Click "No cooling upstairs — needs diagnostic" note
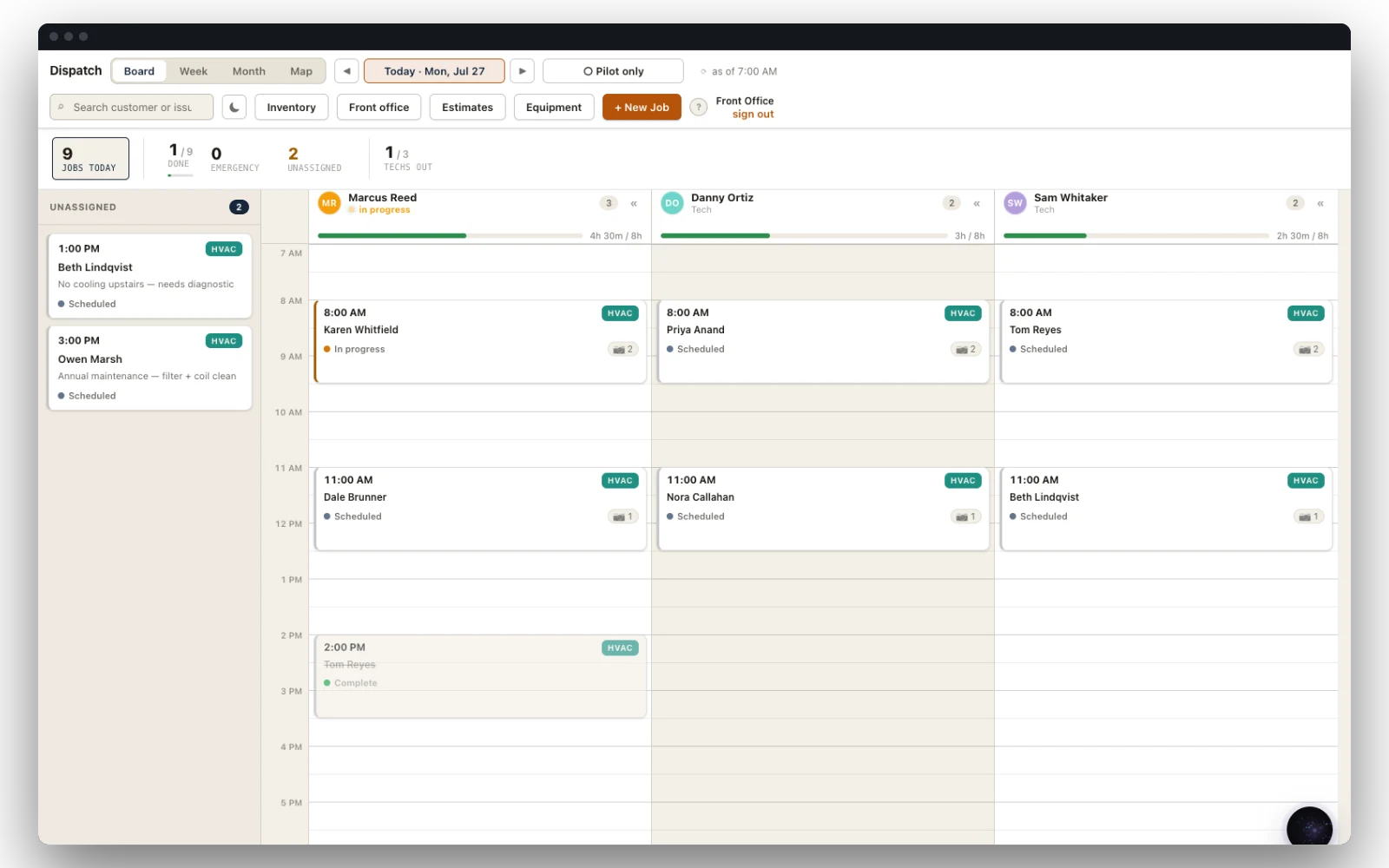Screen dimensions: 1389x868 point(146,285)
